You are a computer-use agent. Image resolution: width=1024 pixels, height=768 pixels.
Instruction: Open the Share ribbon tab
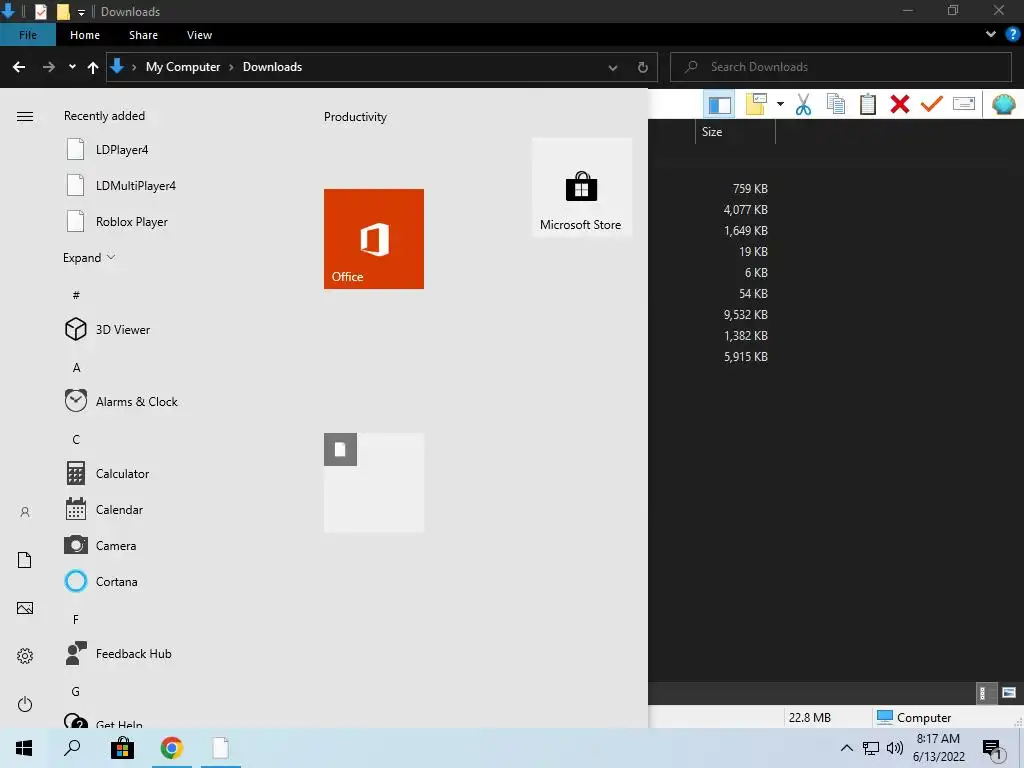tap(143, 35)
